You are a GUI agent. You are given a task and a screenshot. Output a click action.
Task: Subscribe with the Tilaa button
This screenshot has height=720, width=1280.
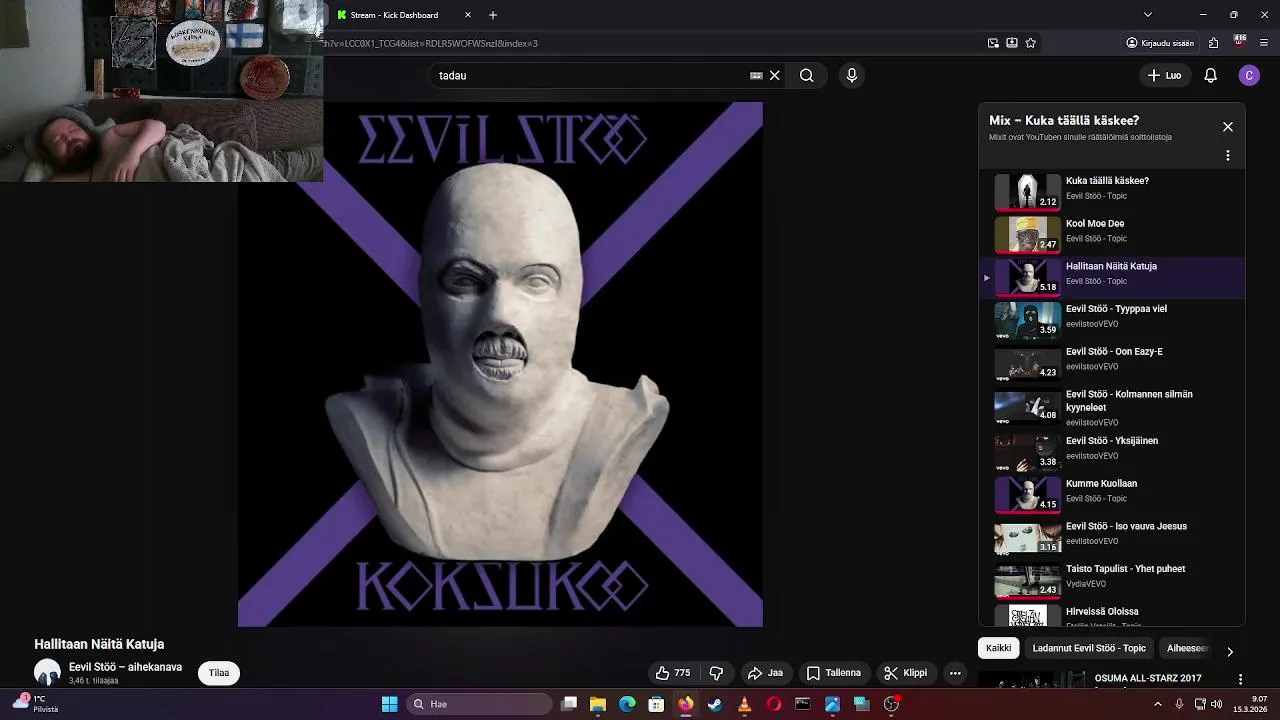click(219, 673)
